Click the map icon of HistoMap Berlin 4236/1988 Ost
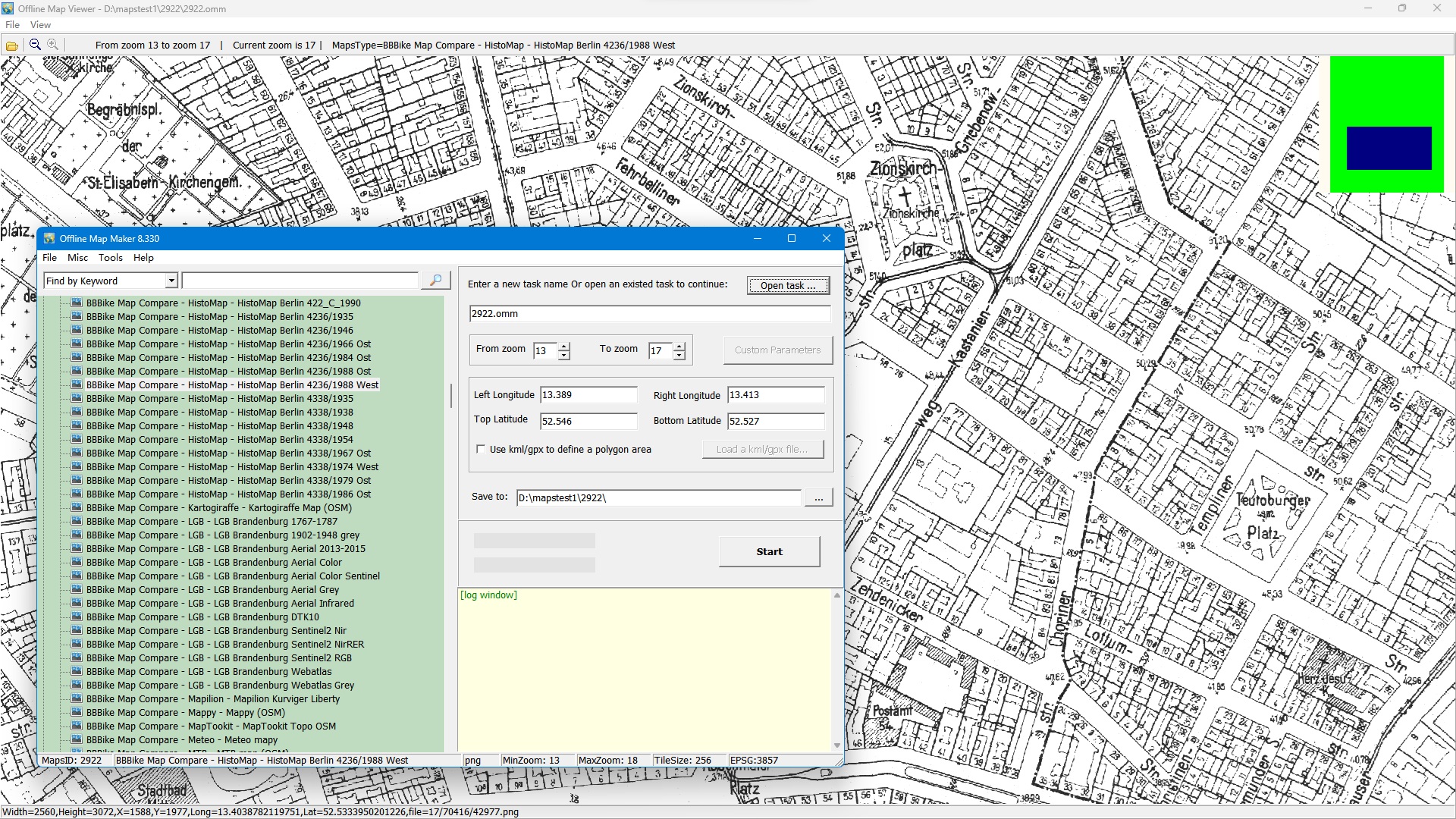Screen dimensions: 1456x819 tap(77, 371)
